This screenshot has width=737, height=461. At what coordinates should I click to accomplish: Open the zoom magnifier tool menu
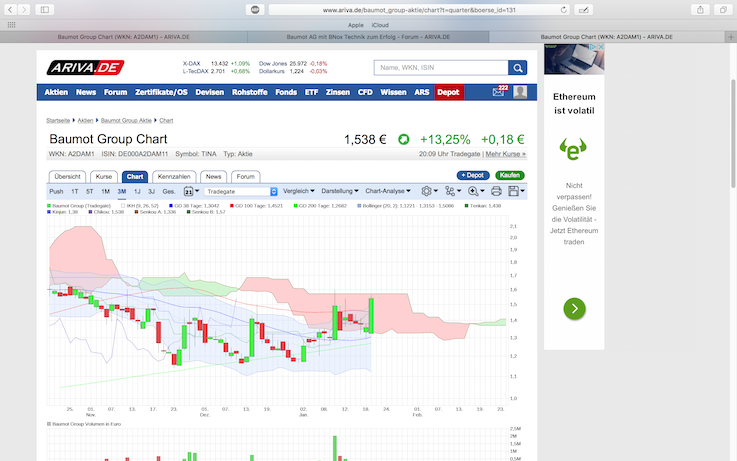point(476,191)
